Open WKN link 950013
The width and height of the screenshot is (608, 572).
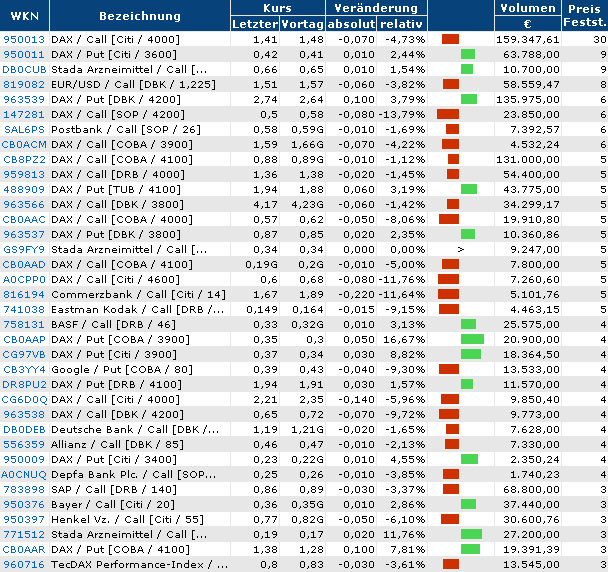(x=24, y=40)
